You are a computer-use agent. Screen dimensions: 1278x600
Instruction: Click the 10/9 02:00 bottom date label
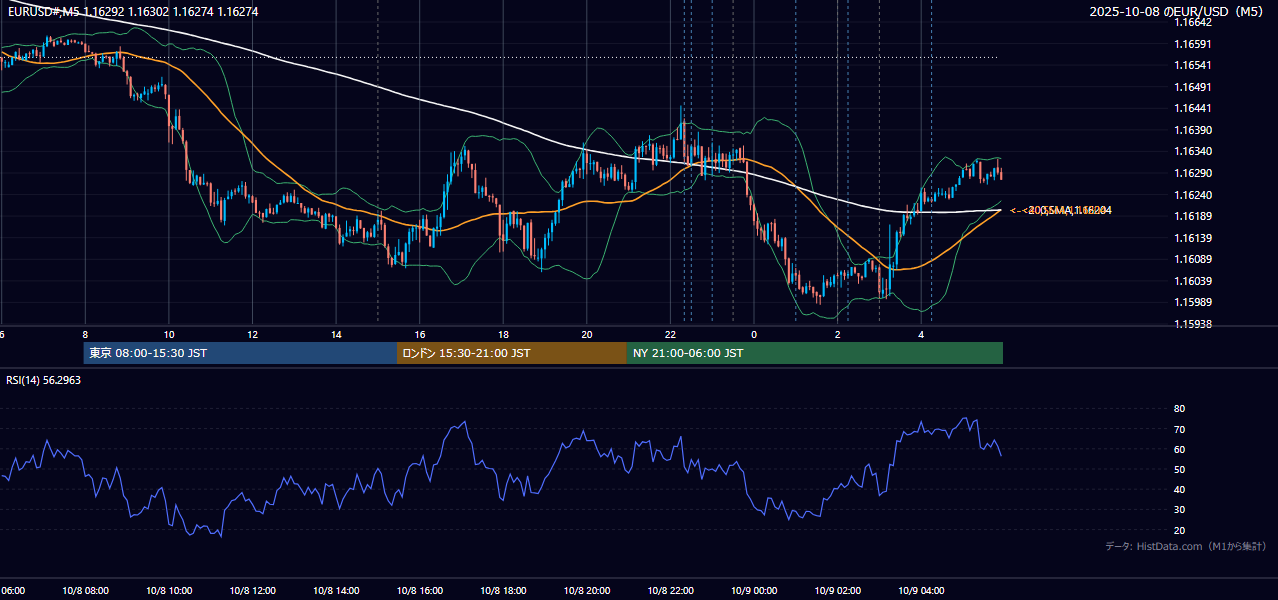(x=837, y=591)
